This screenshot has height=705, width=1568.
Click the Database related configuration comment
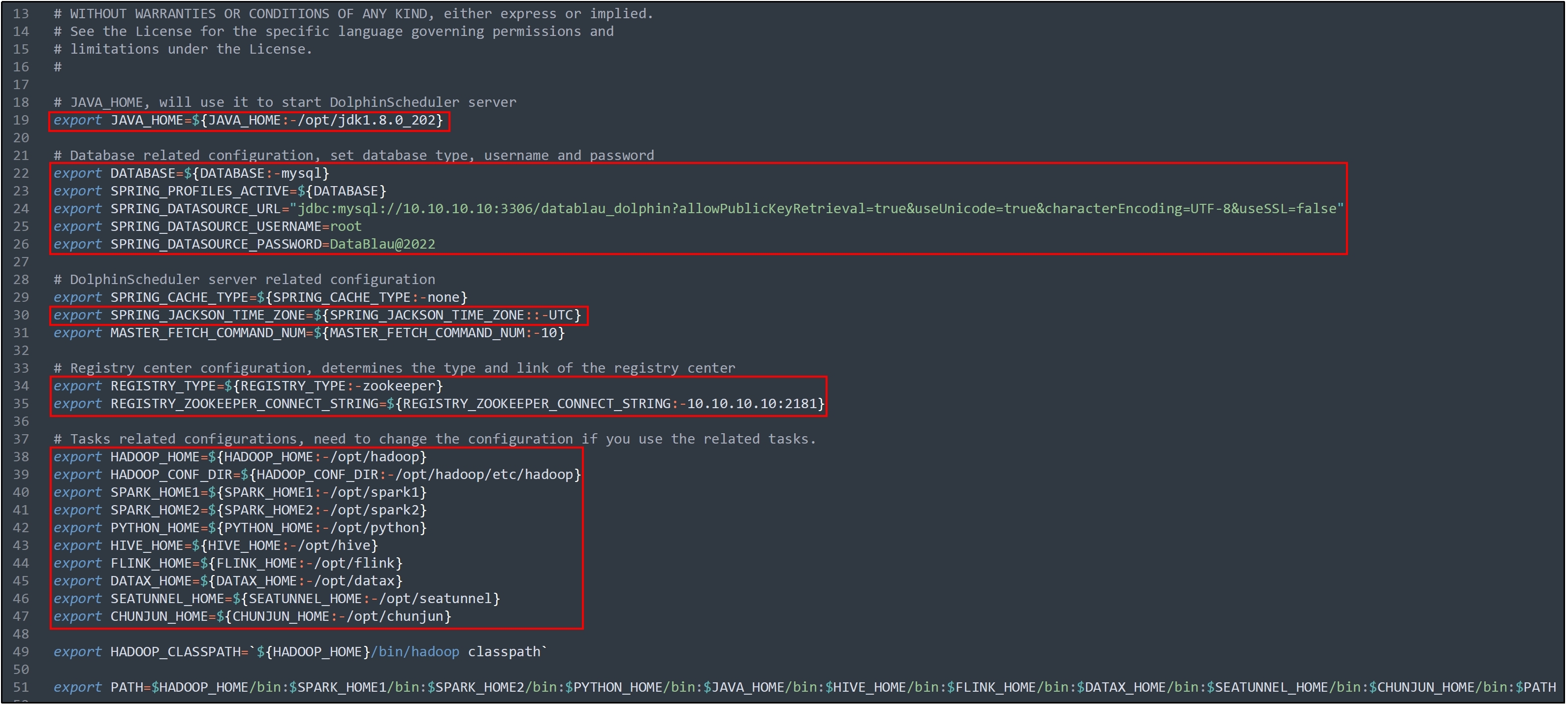353,156
